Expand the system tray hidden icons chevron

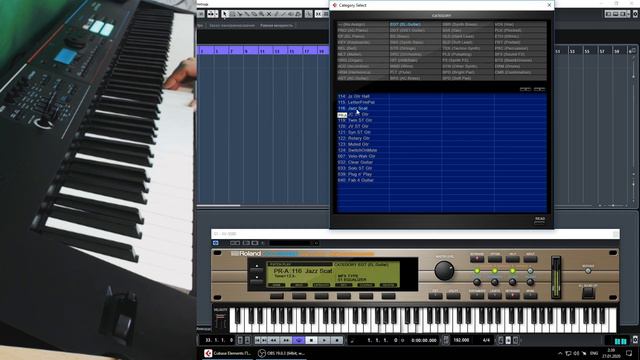(560, 353)
